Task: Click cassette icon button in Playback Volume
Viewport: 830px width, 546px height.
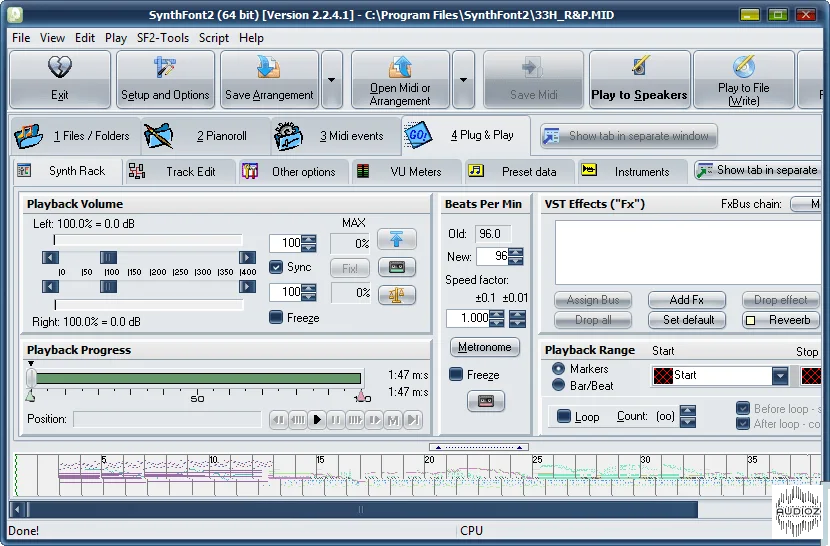Action: [396, 267]
